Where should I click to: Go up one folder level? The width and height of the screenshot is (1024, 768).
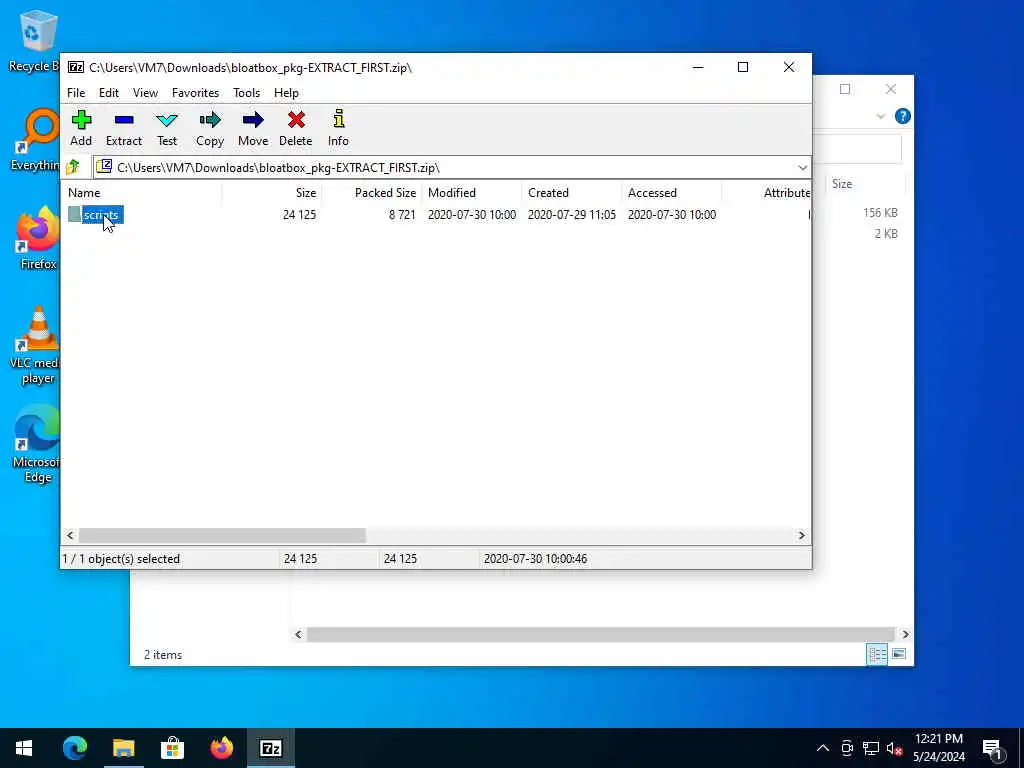click(73, 167)
